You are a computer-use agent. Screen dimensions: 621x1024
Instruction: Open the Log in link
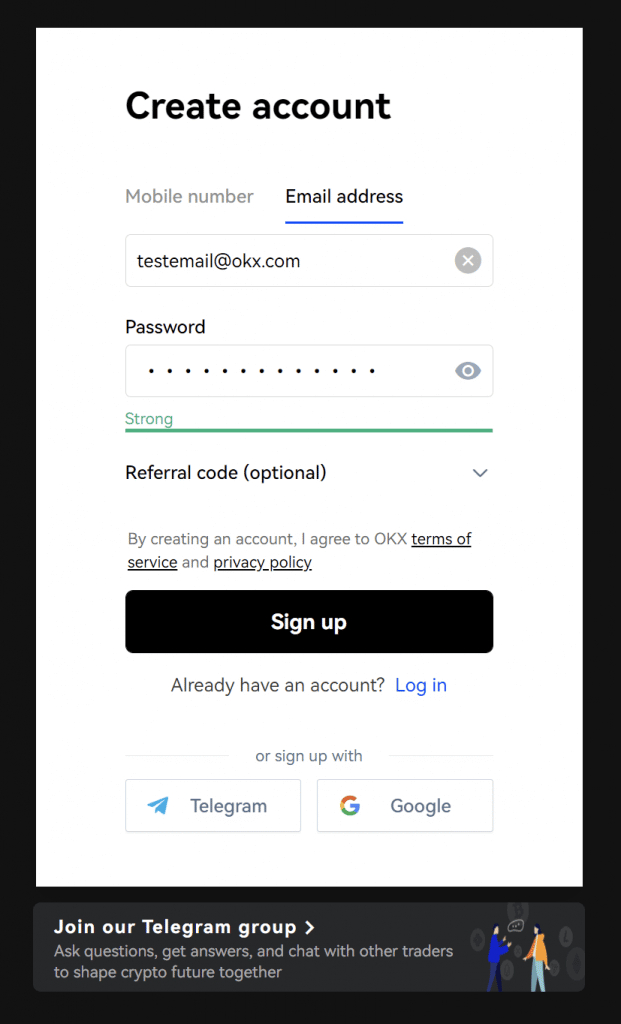[421, 685]
